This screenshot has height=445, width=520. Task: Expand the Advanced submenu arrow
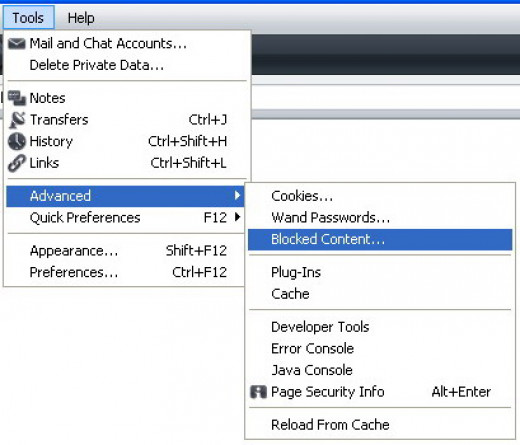[x=237, y=195]
